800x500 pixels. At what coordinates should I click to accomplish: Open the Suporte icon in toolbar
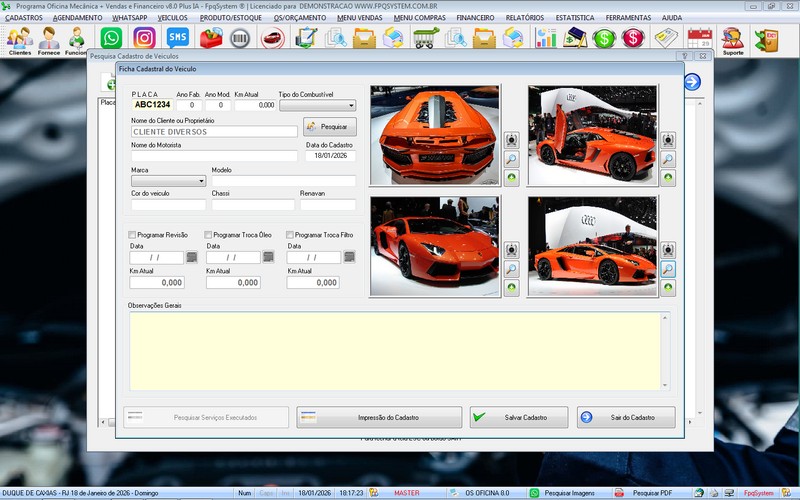(732, 40)
